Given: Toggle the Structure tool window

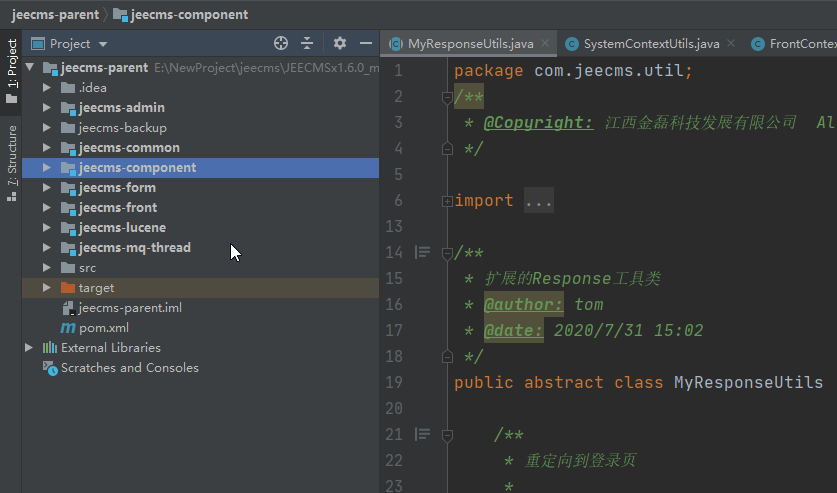Looking at the screenshot, I should 12,160.
